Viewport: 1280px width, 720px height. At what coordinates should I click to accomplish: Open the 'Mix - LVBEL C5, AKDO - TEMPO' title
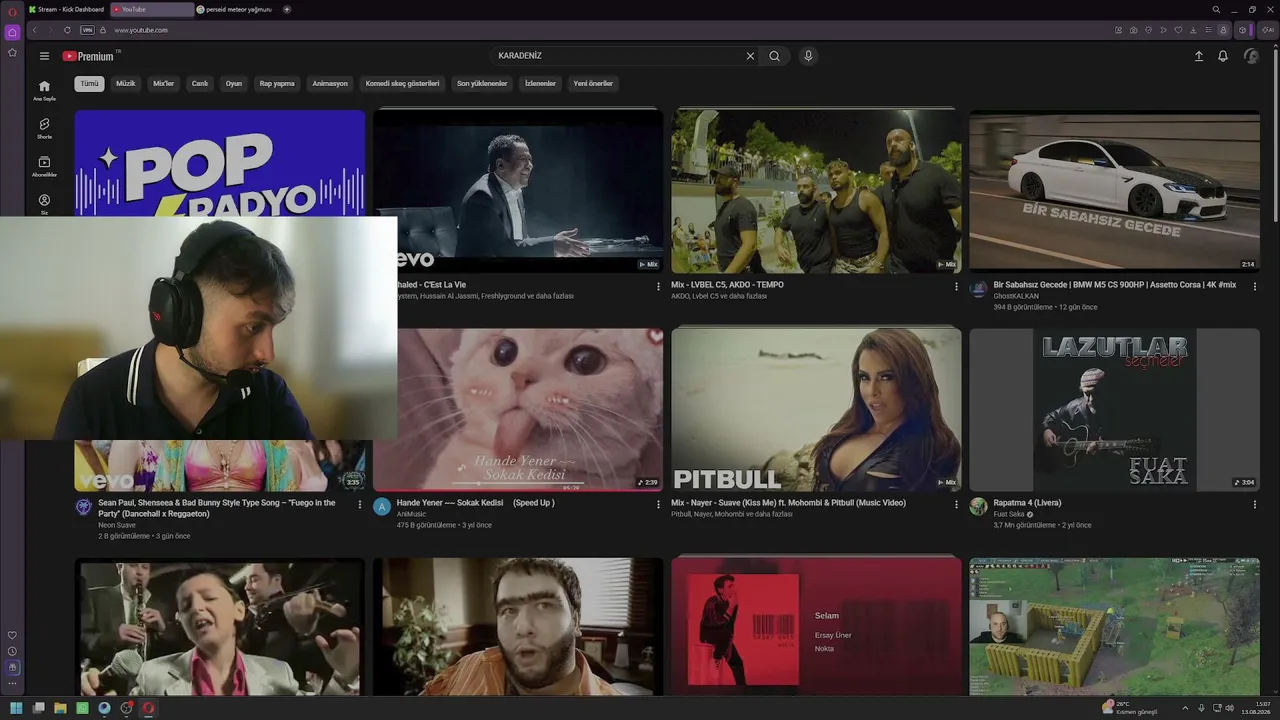[x=727, y=285]
